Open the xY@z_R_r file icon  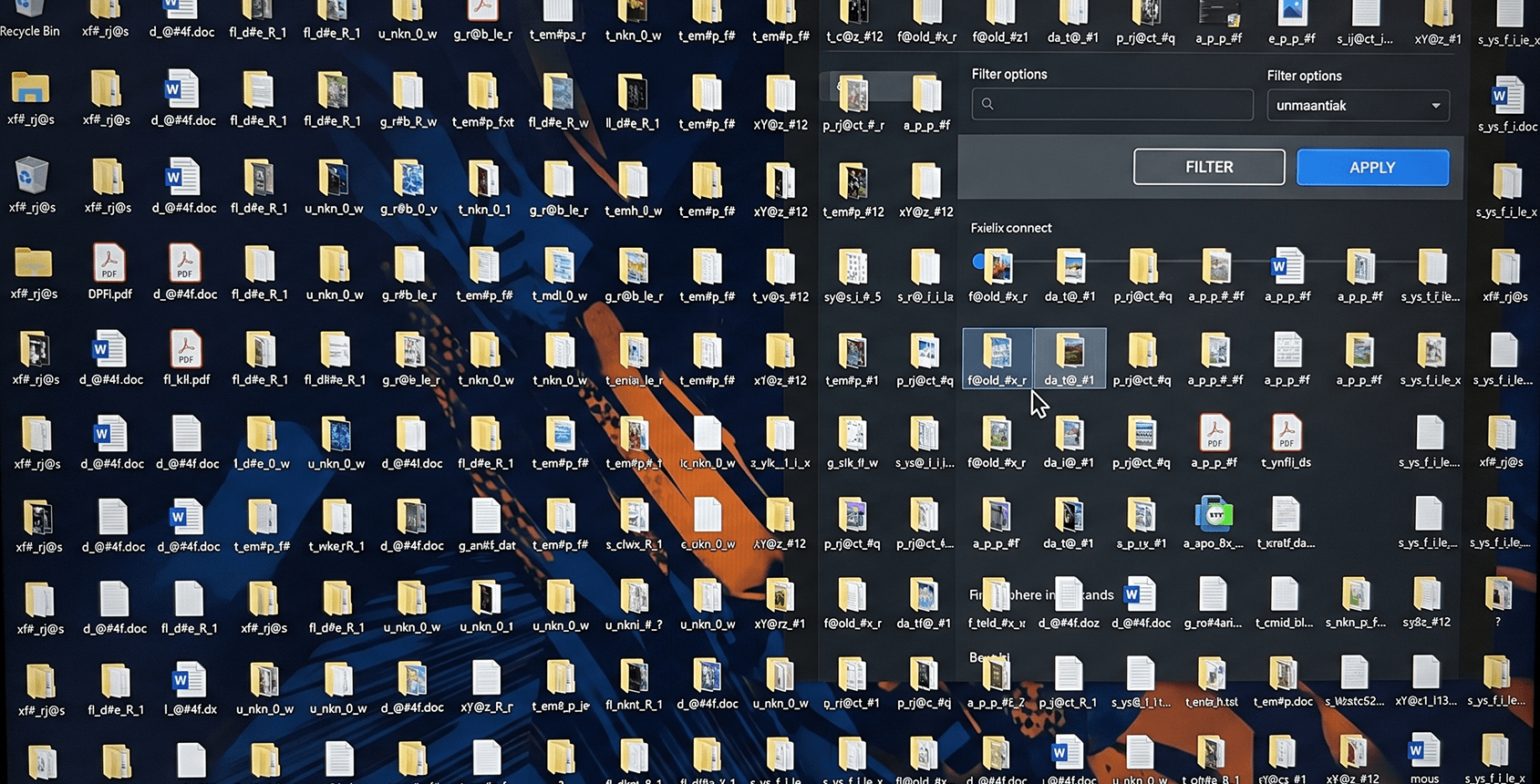point(486,679)
